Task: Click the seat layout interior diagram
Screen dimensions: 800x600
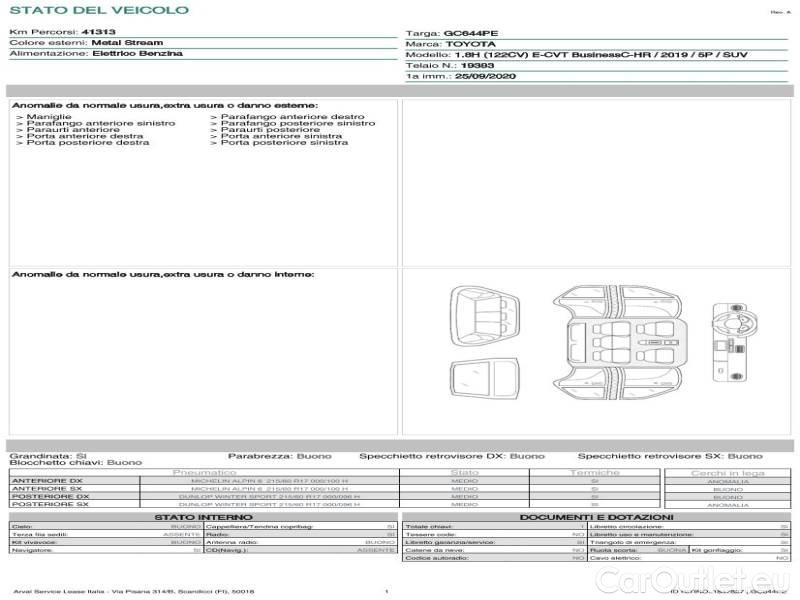Action: point(618,343)
